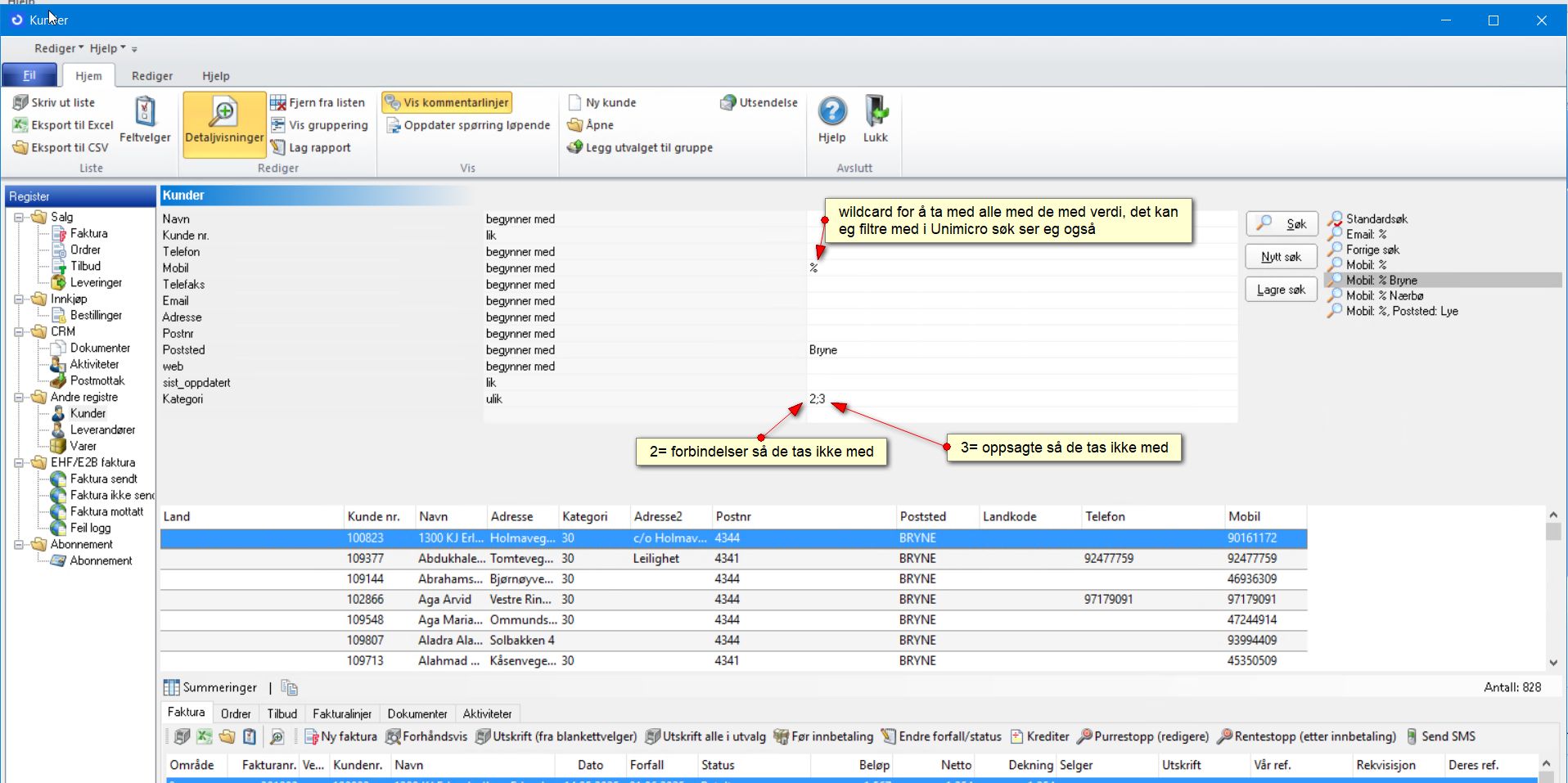Open the Detaljvisninger detail view
The height and width of the screenshot is (783, 1568).
click(224, 123)
